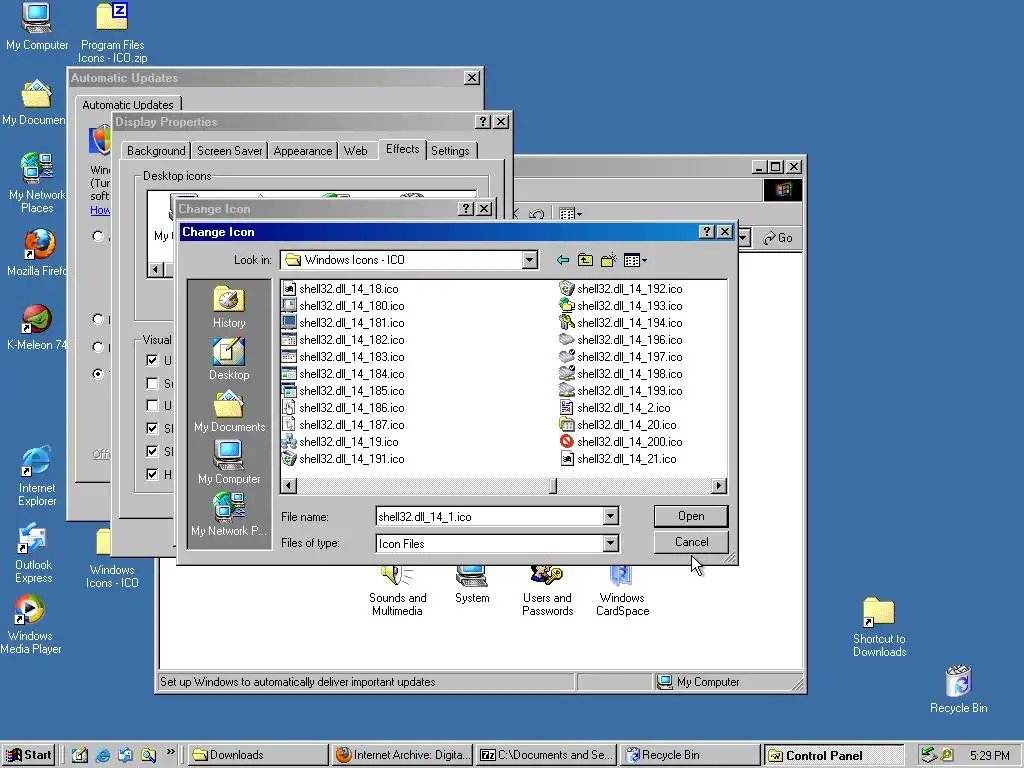Select shell32.dll_14_18.ico file

(x=341, y=289)
